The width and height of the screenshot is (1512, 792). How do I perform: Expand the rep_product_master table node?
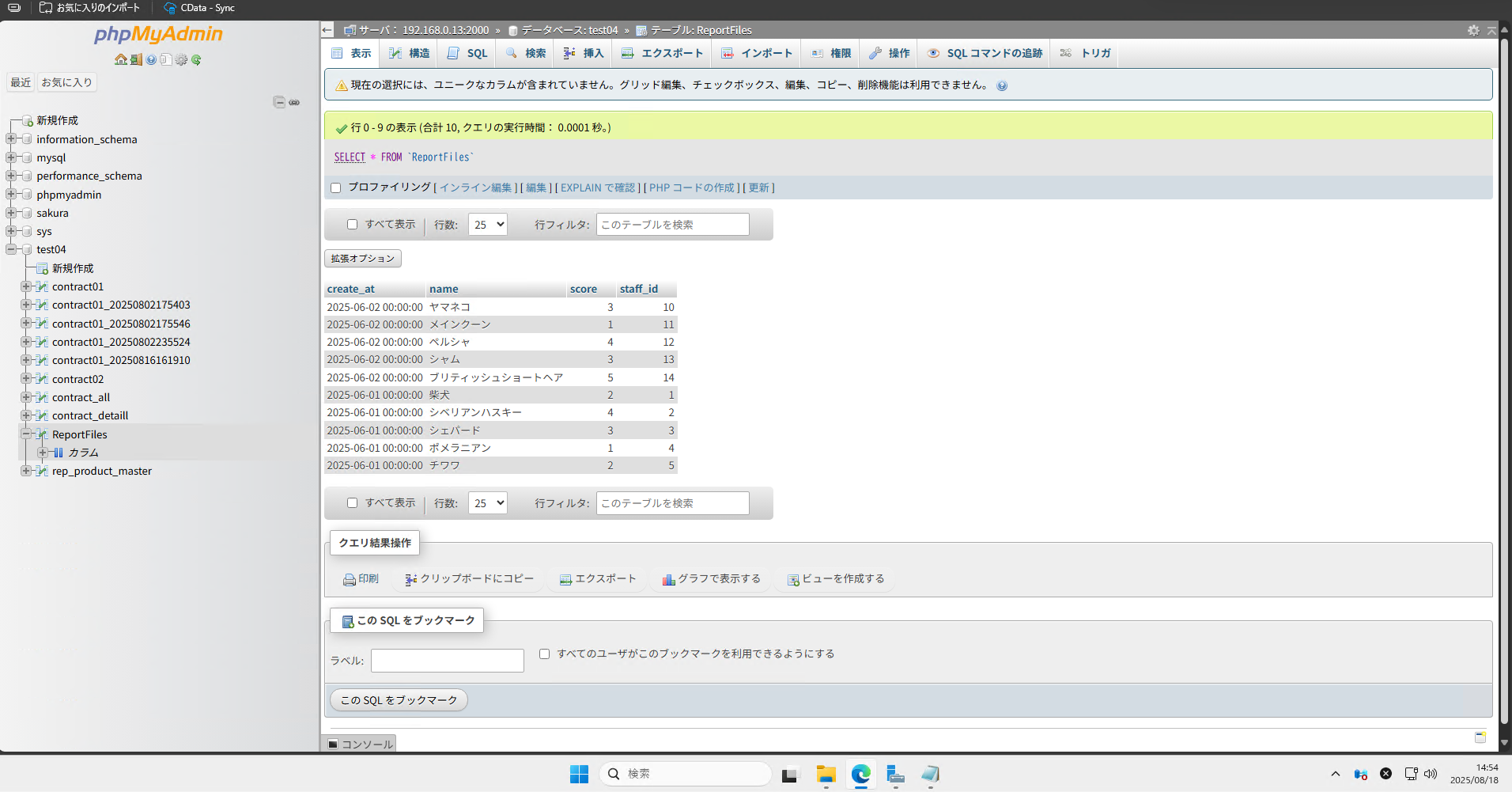pyautogui.click(x=26, y=471)
